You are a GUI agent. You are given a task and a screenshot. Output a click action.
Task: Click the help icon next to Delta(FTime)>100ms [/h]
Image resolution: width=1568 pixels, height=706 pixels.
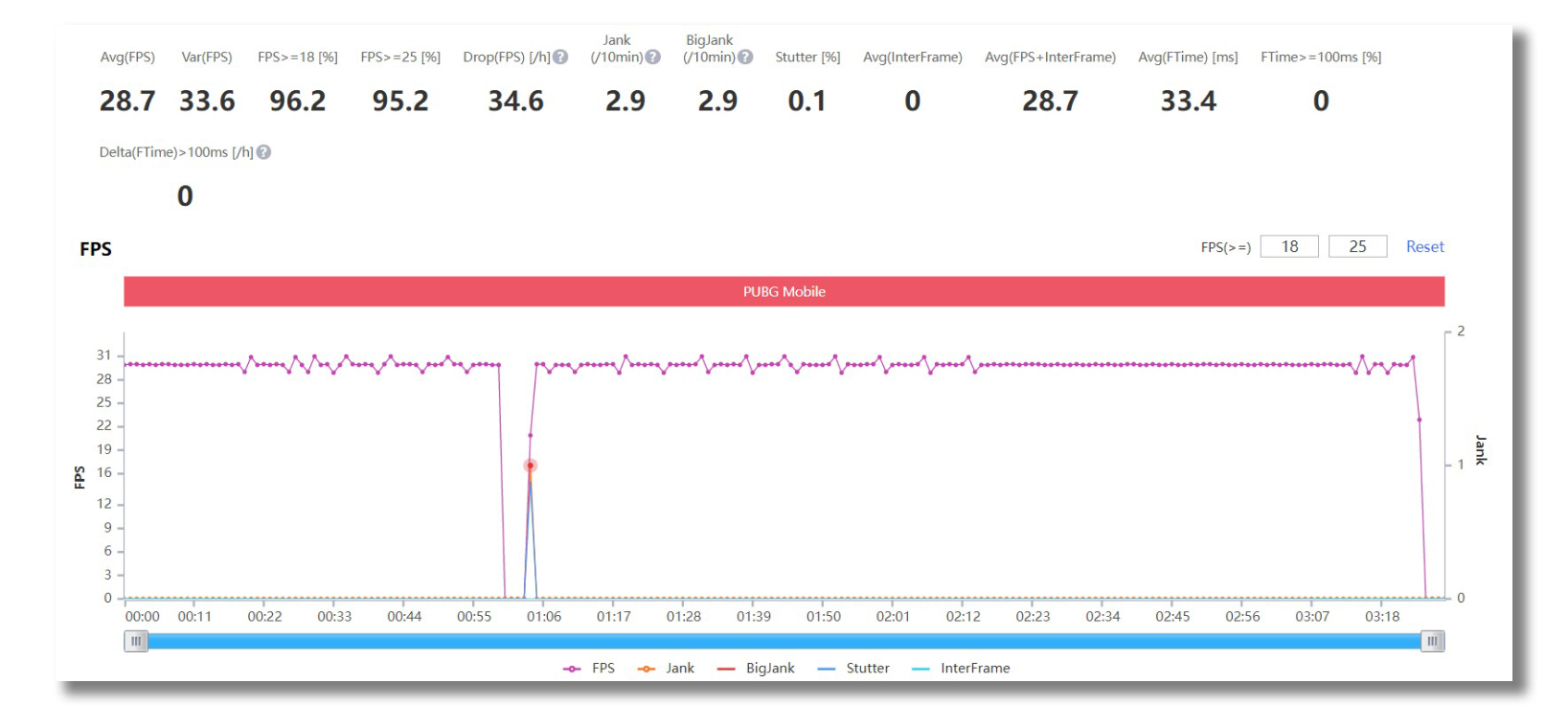click(x=263, y=152)
